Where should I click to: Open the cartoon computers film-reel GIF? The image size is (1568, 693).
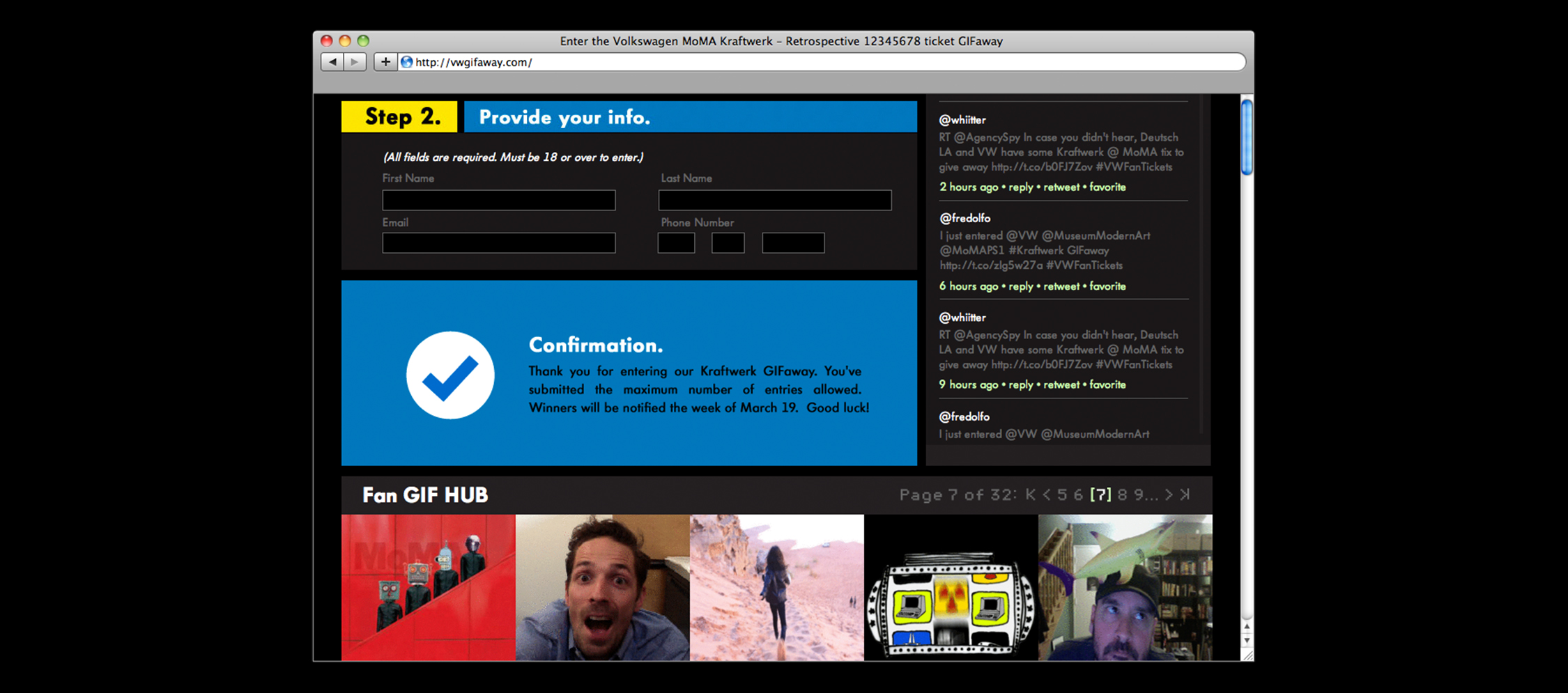click(x=951, y=588)
